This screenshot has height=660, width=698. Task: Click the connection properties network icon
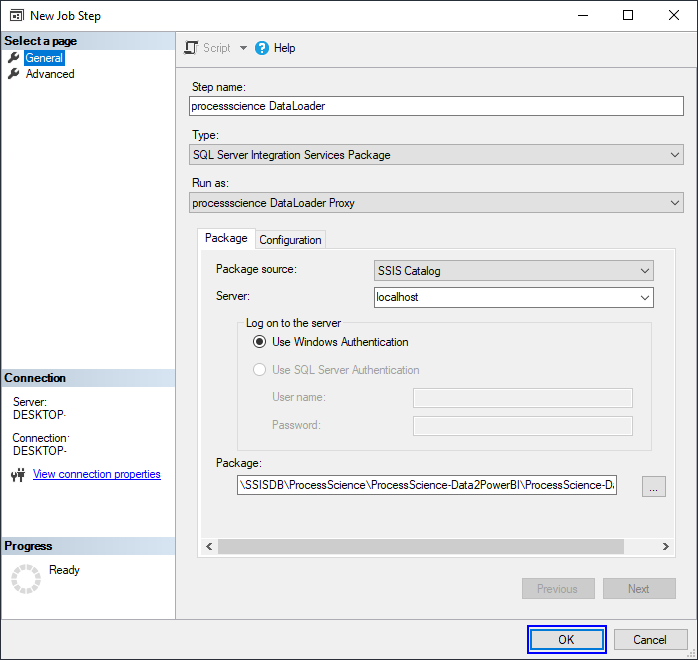(18, 475)
